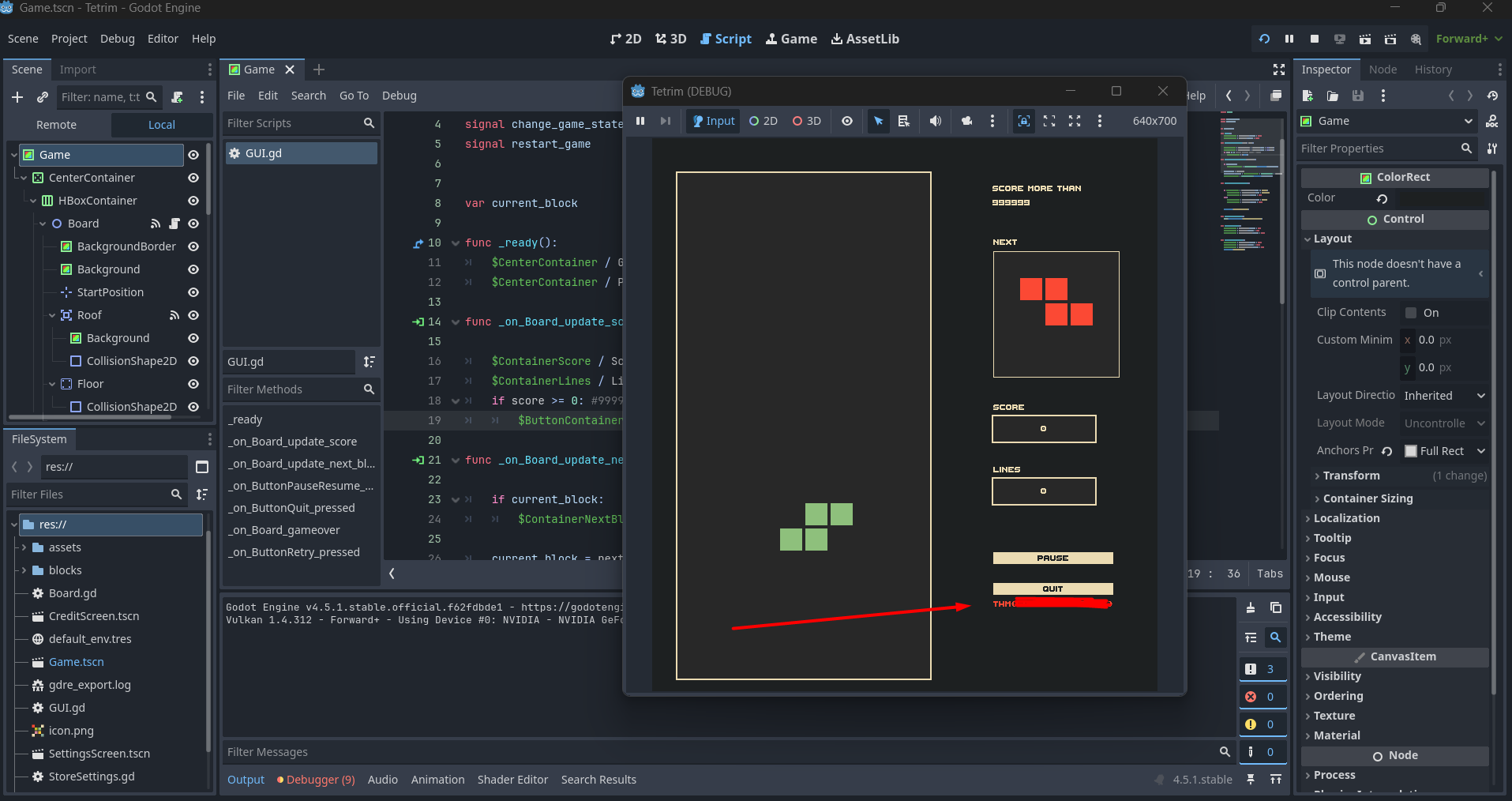Viewport: 1512px width, 801px height.
Task: Open the AssetLib workspace
Action: pos(865,39)
